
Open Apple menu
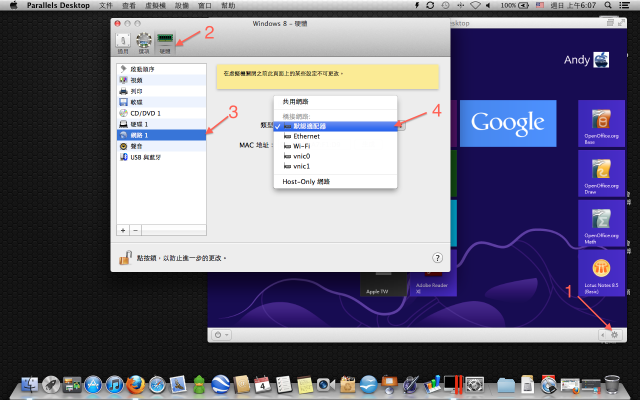click(13, 5)
